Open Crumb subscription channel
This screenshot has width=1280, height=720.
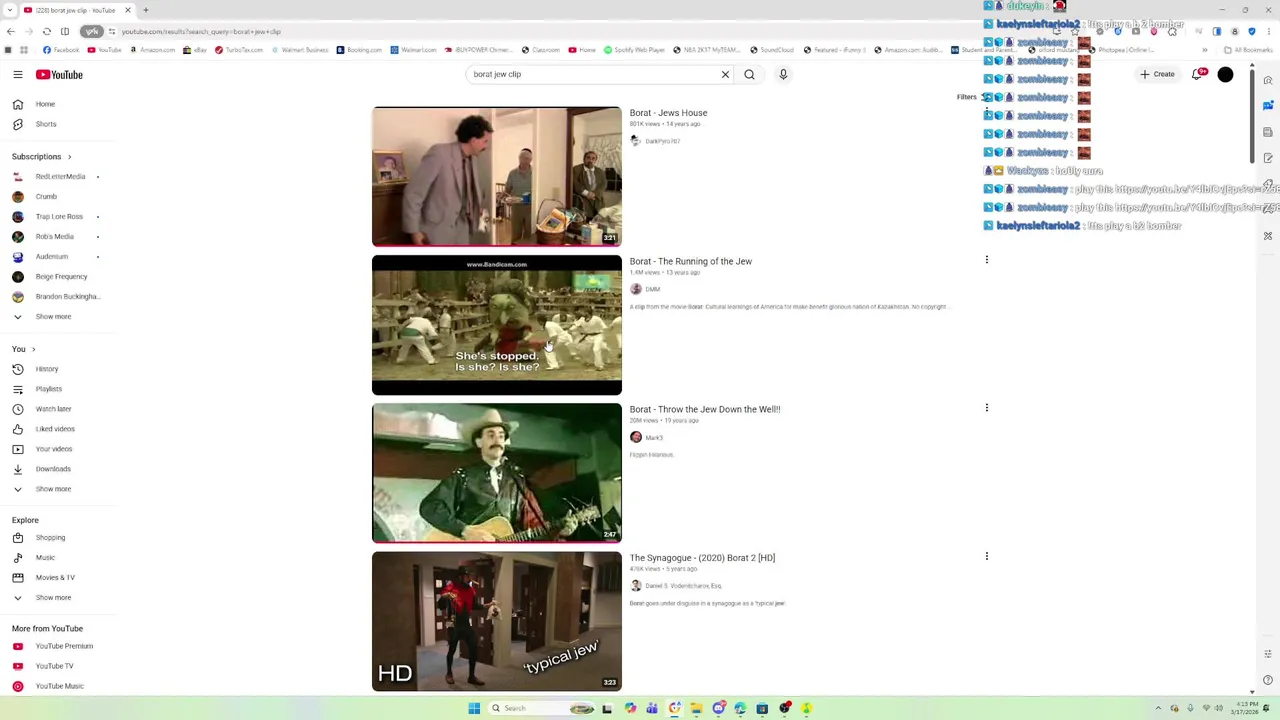(x=46, y=197)
